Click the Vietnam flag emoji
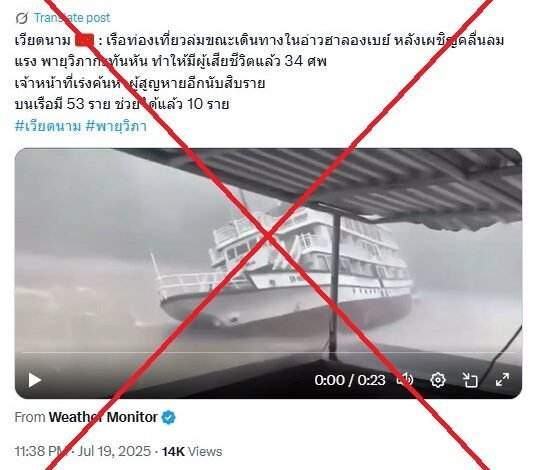Image resolution: width=536 pixels, height=470 pixels. point(84,41)
